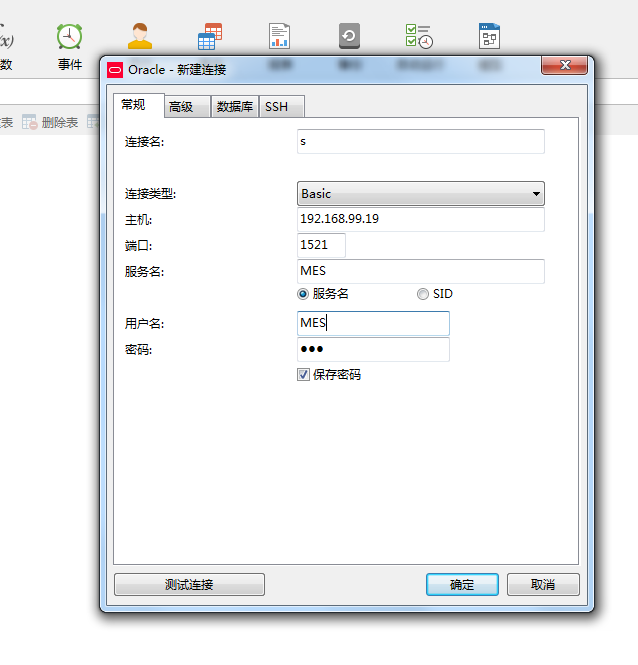Click the 用户名 input field
Screen dimensions: 638x665
pos(373,324)
